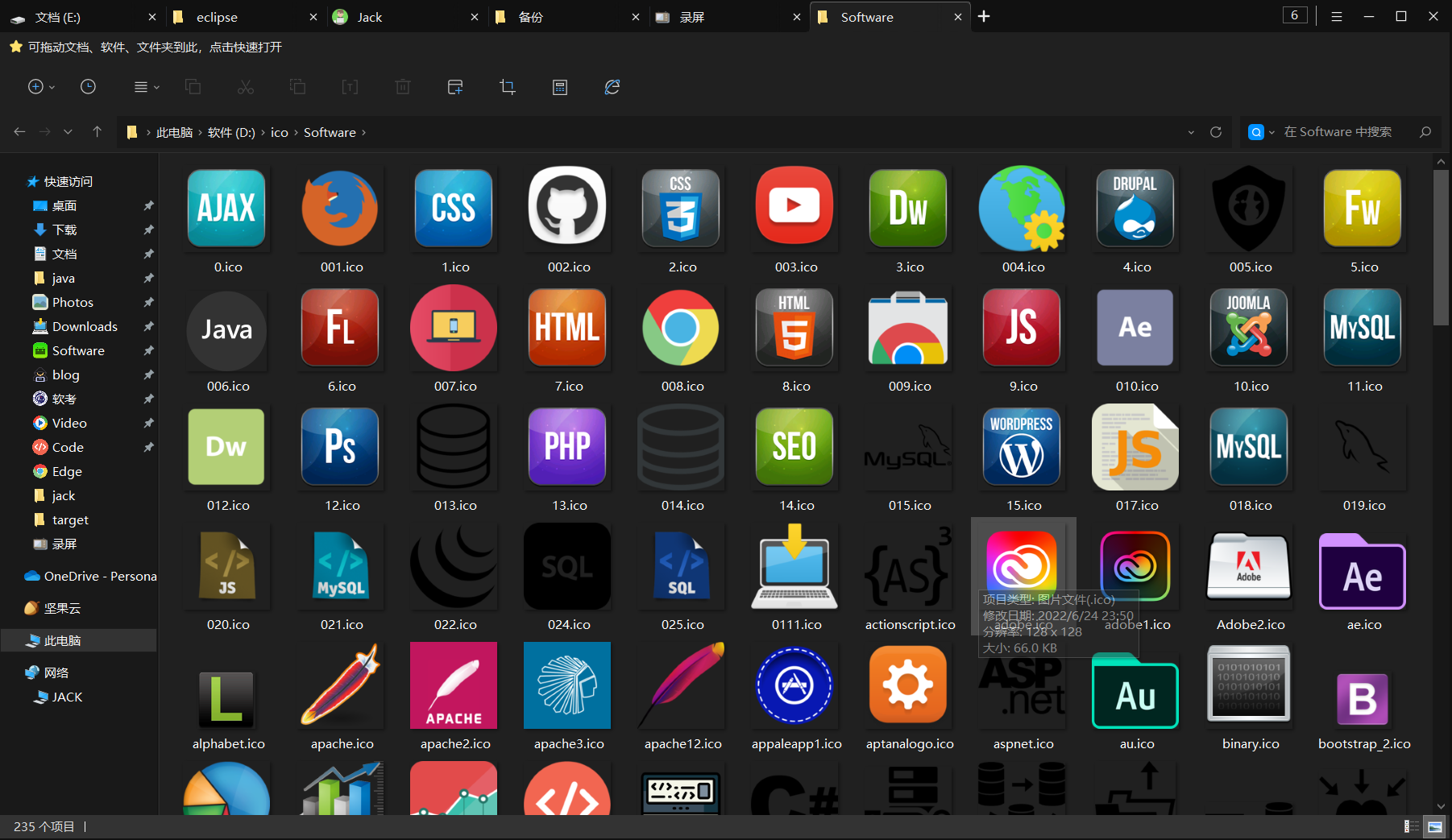Expand the chevron after Software in breadcrumb
The width and height of the screenshot is (1452, 840).
363,133
